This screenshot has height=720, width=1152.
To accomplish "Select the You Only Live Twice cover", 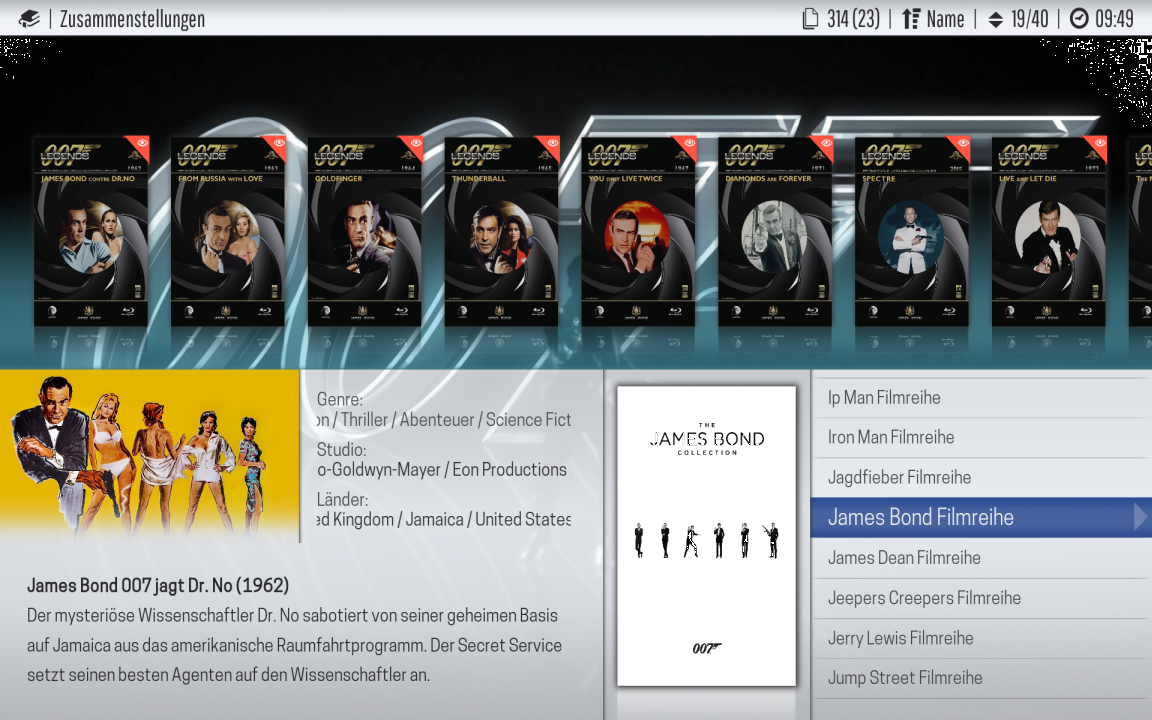I will click(638, 231).
